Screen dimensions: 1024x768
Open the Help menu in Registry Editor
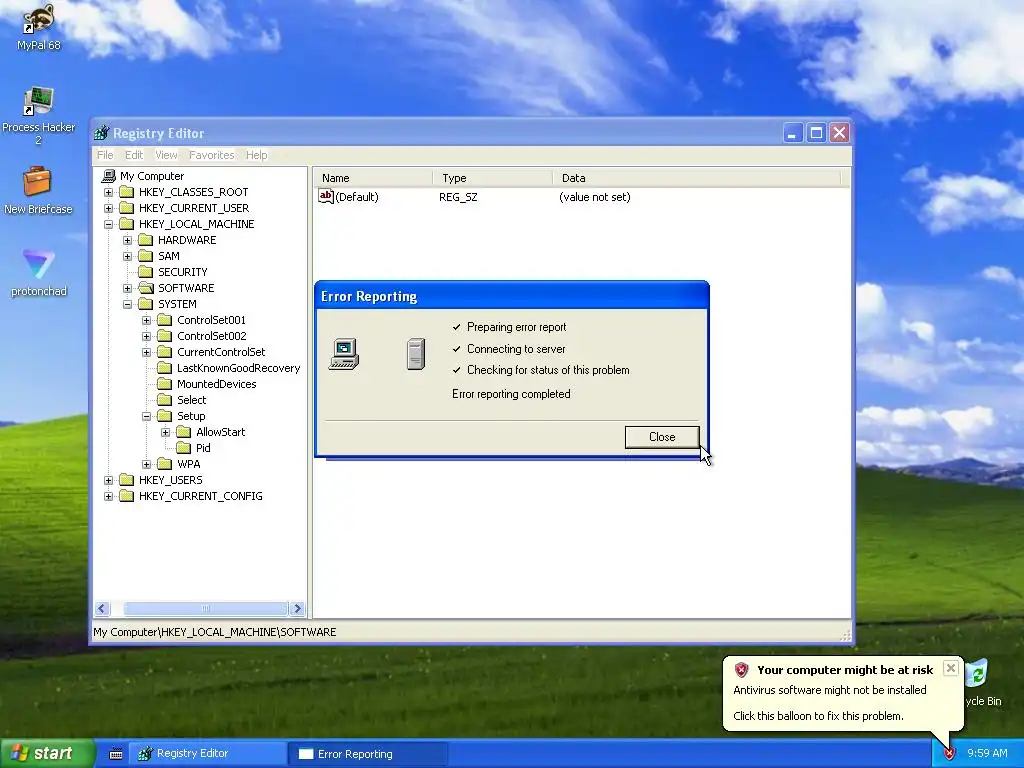(x=257, y=155)
